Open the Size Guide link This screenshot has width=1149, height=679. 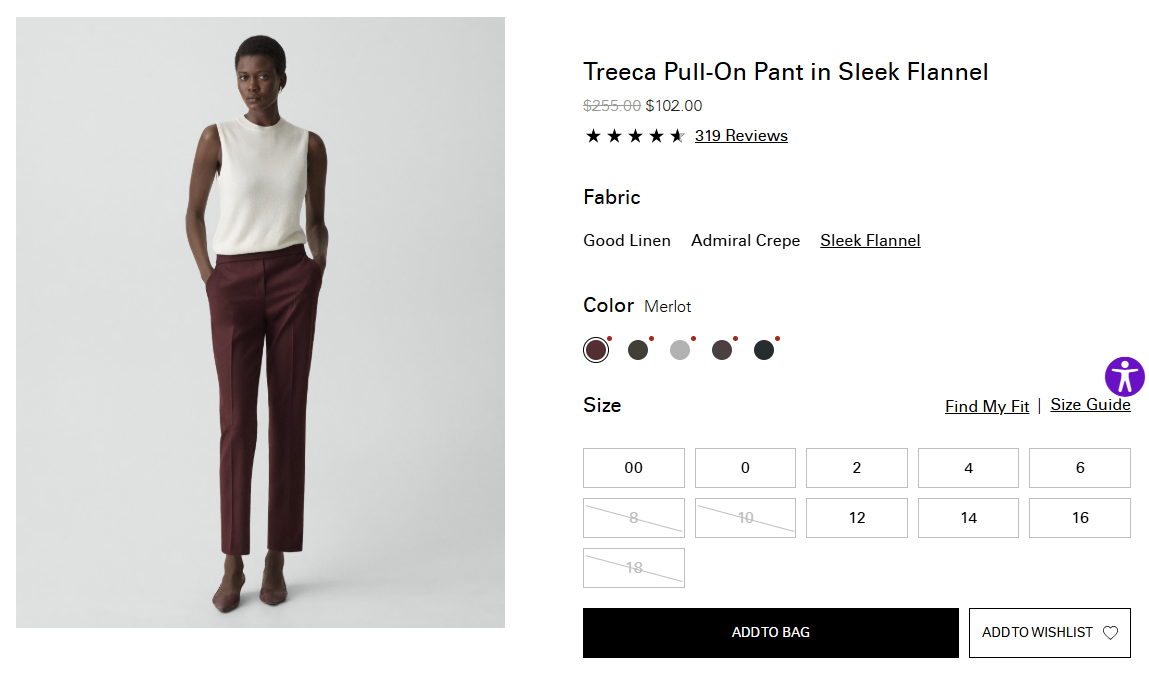coord(1090,405)
